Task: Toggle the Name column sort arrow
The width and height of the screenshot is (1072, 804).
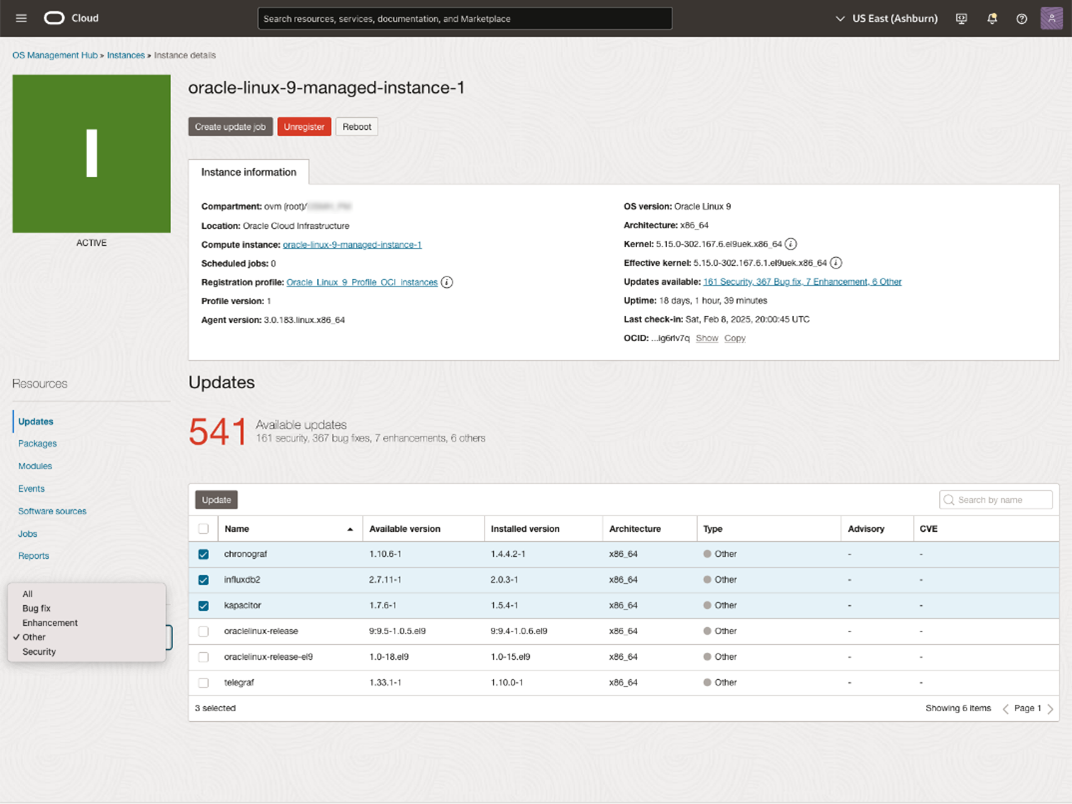Action: (350, 528)
